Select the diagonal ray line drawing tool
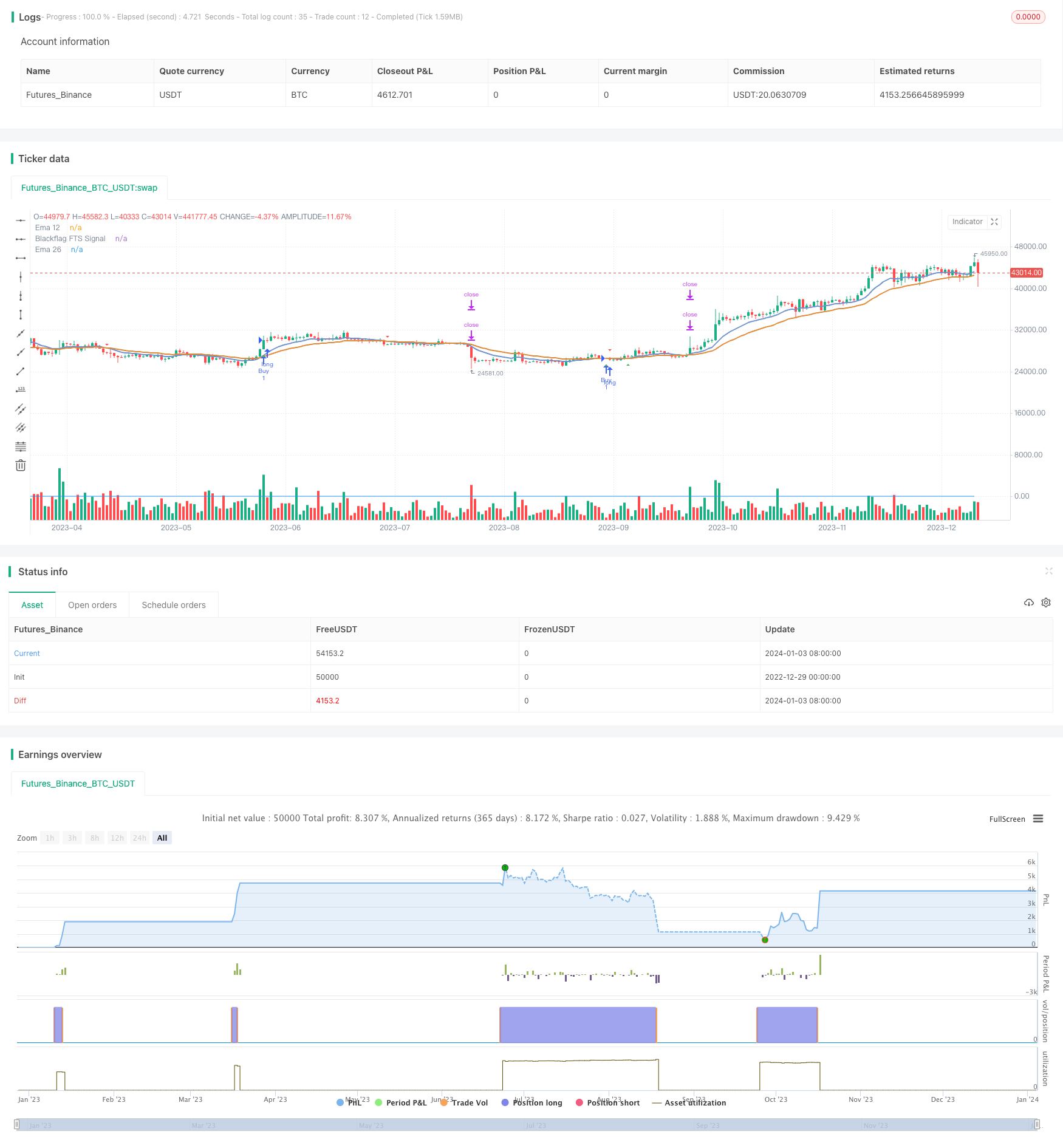Screen dimensions: 1063x1148 click(x=21, y=352)
